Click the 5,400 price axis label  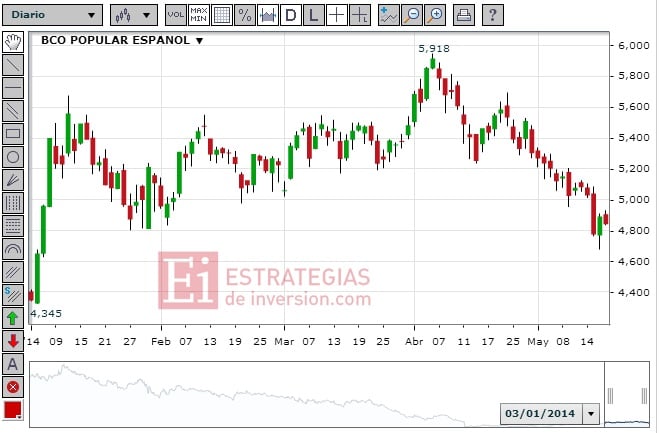click(x=633, y=138)
